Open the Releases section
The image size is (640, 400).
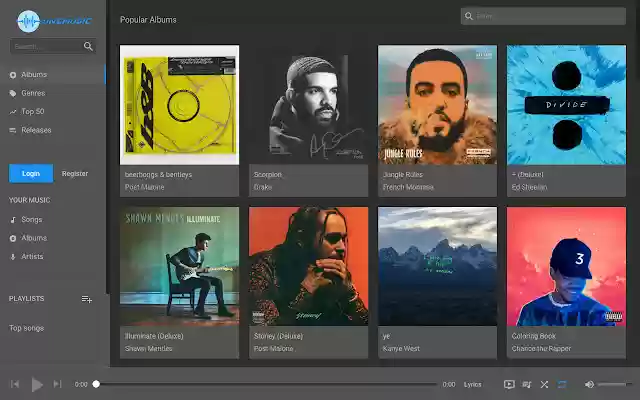[36, 130]
